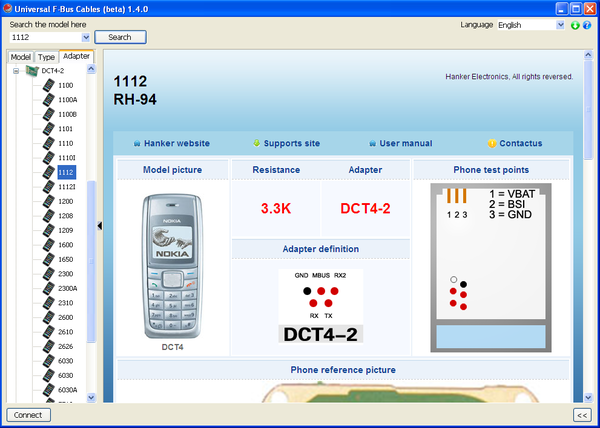Open the Language dropdown

point(559,24)
